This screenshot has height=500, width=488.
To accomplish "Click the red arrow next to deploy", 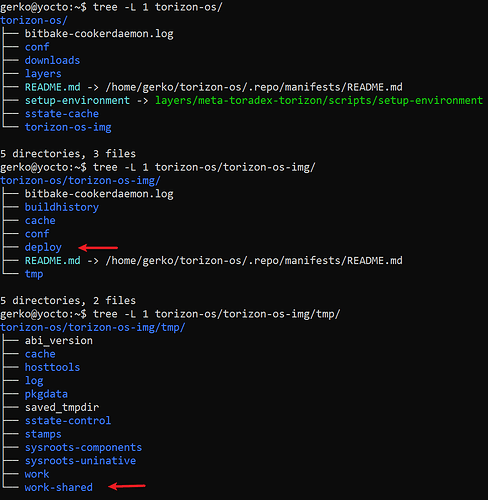I will (x=98, y=248).
